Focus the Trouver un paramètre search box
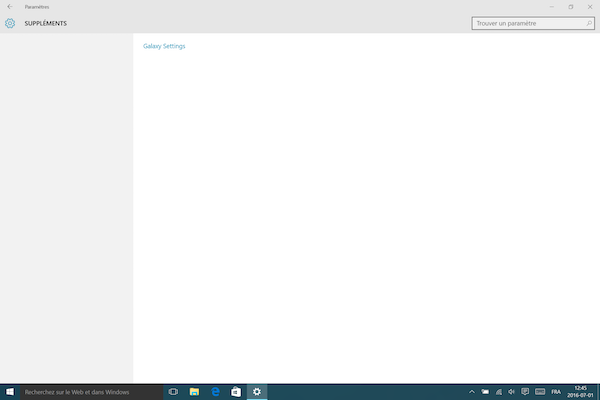Screen dimensions: 600x400 533,23
